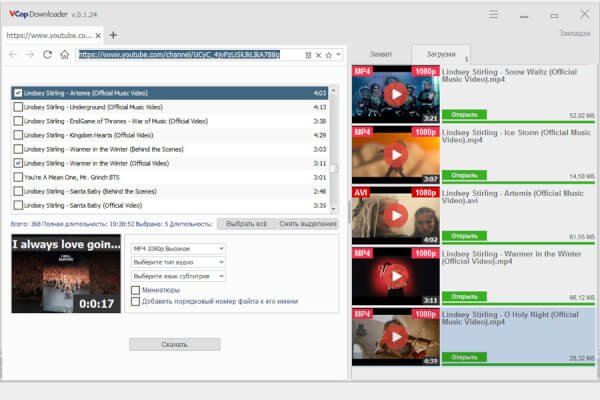The image size is (600, 400).
Task: Check Warmer in the Winter (Behind the Scenes) checkbox
Action: (x=18, y=149)
